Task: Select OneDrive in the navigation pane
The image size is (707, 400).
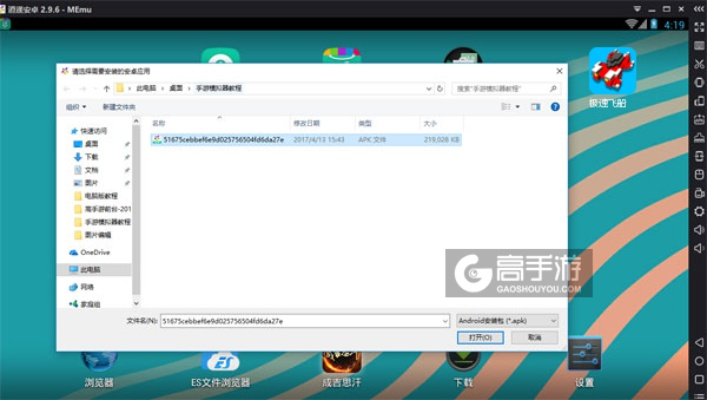Action: 95,252
